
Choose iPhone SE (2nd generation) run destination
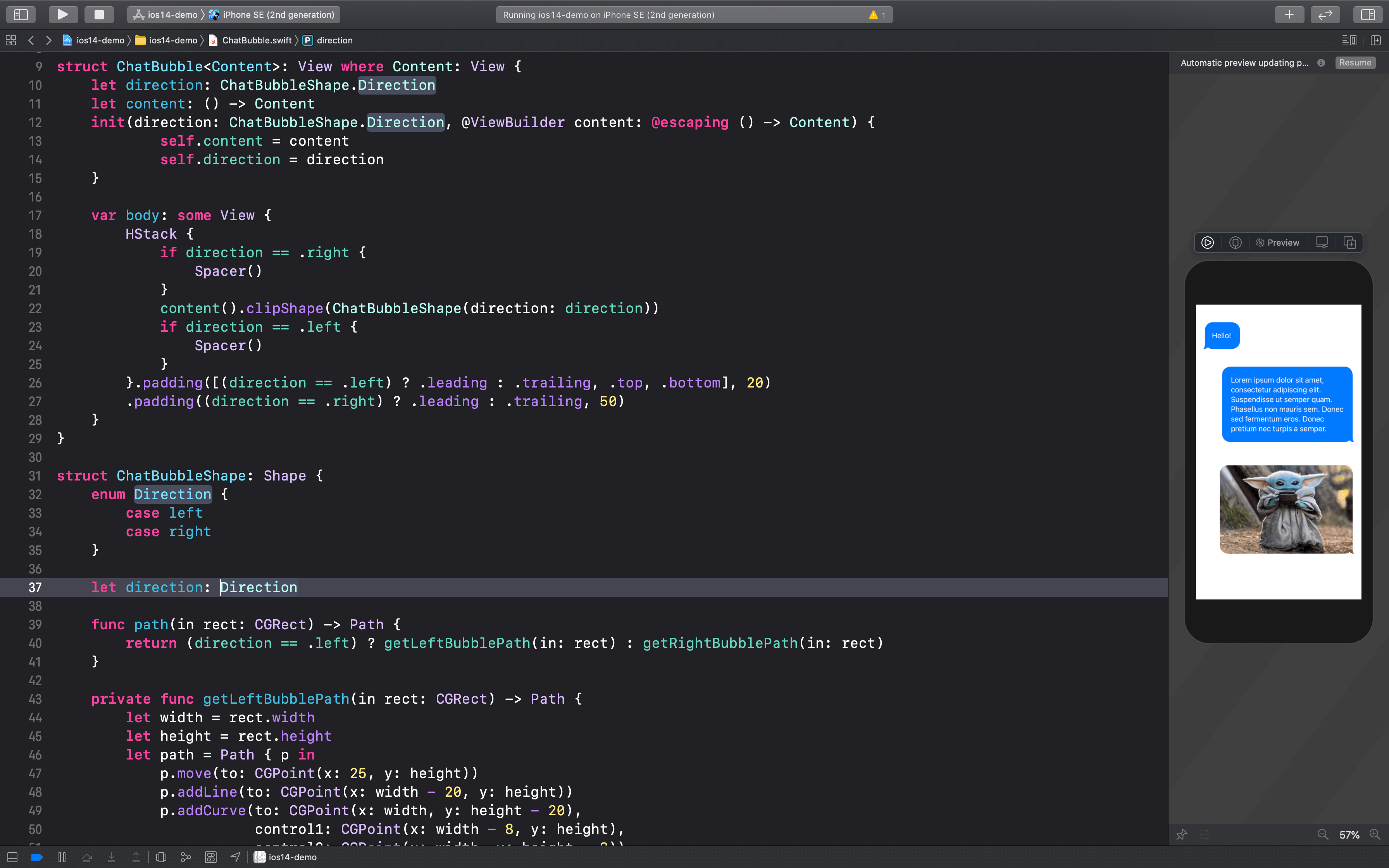pos(272,15)
